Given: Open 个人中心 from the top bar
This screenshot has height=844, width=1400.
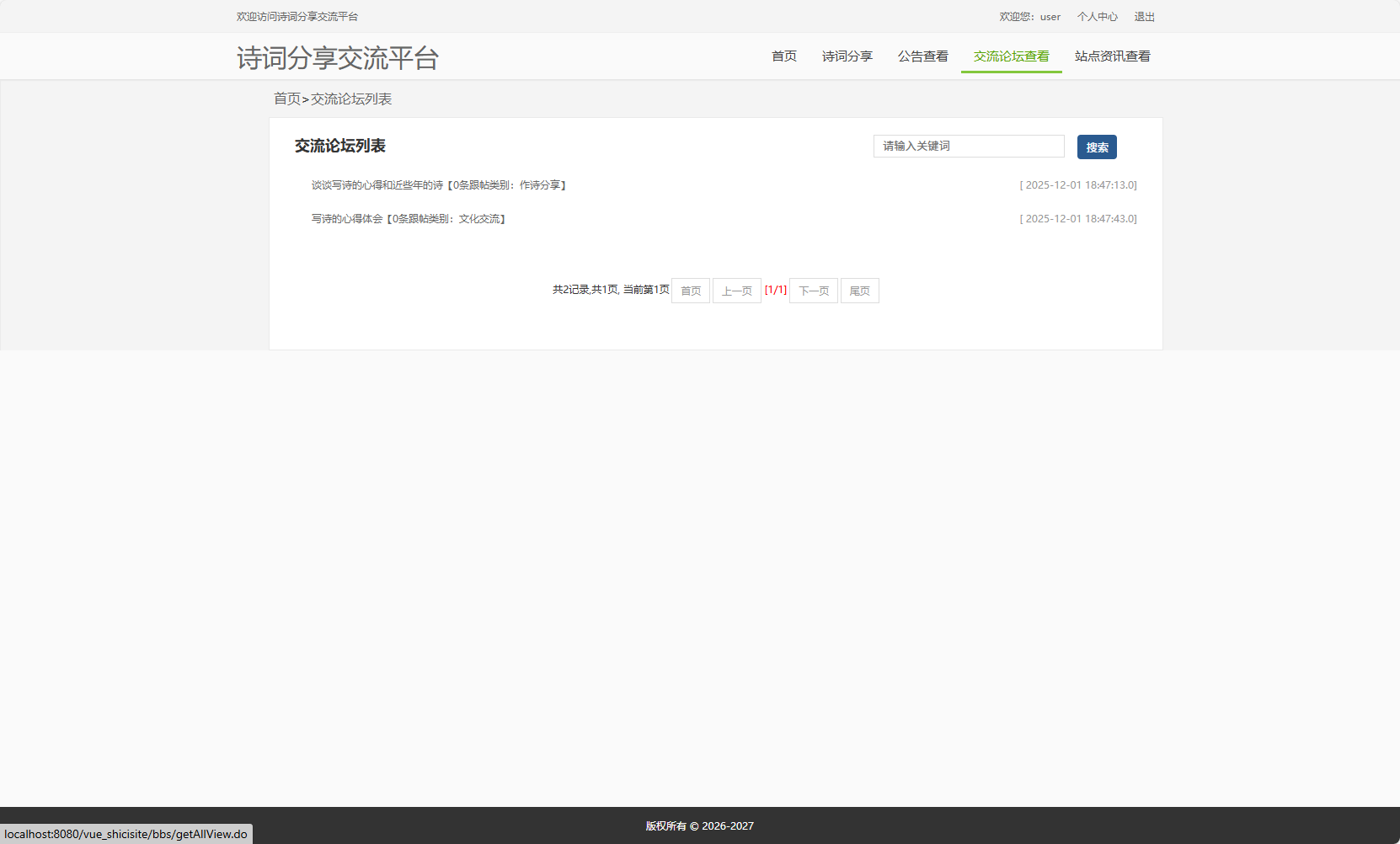Looking at the screenshot, I should [1098, 16].
